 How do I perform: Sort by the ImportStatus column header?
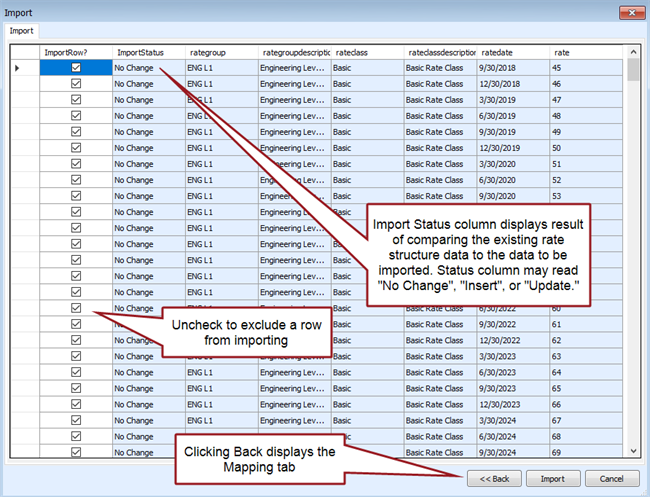[x=148, y=51]
